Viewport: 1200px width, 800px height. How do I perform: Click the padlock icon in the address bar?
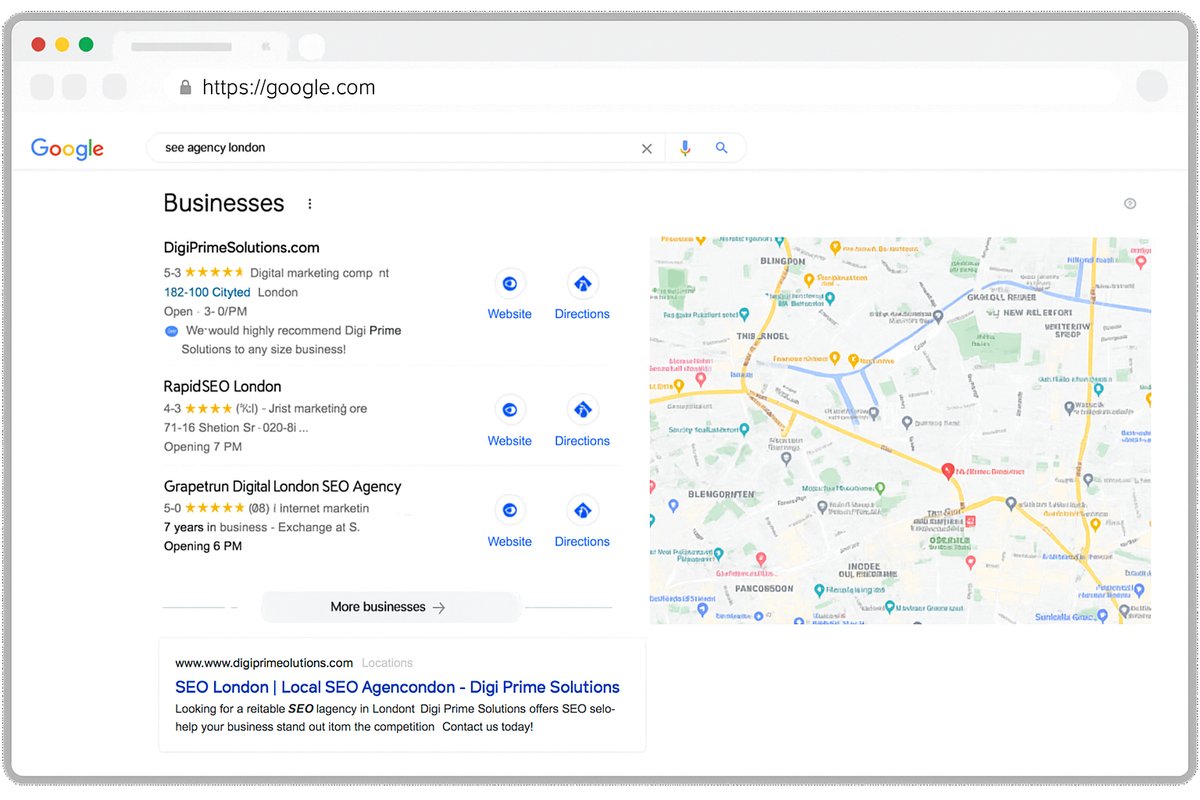coord(185,88)
